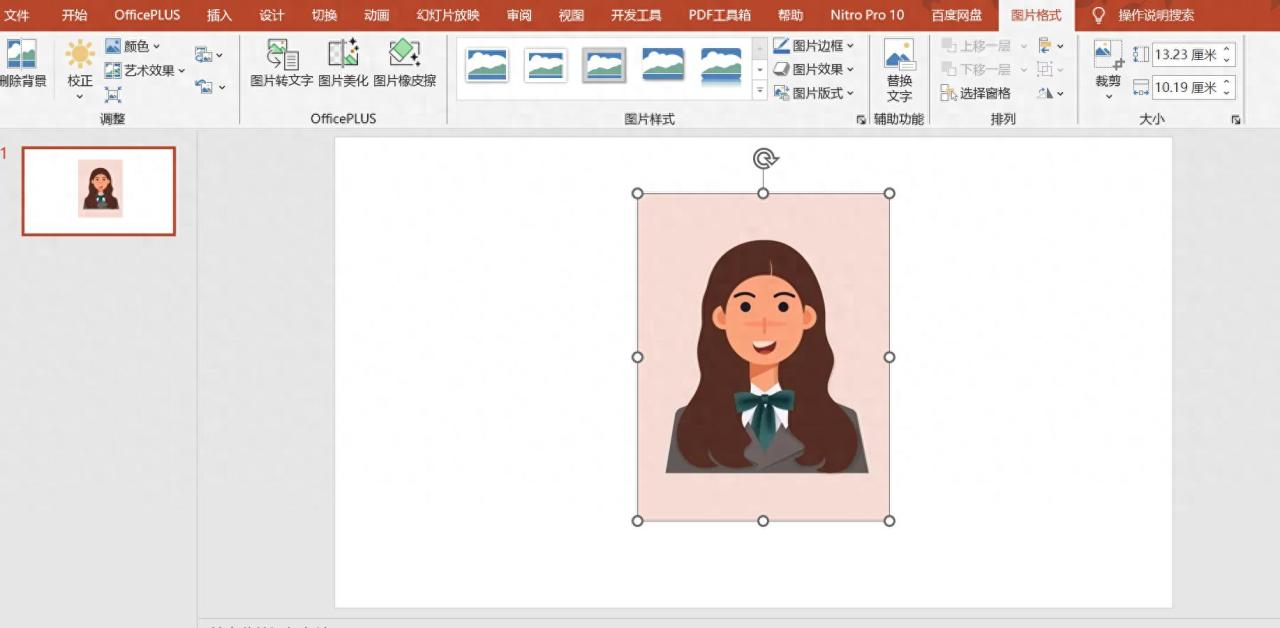The width and height of the screenshot is (1280, 628).
Task: Click the 操作说明搜索 search box
Action: 1155,15
